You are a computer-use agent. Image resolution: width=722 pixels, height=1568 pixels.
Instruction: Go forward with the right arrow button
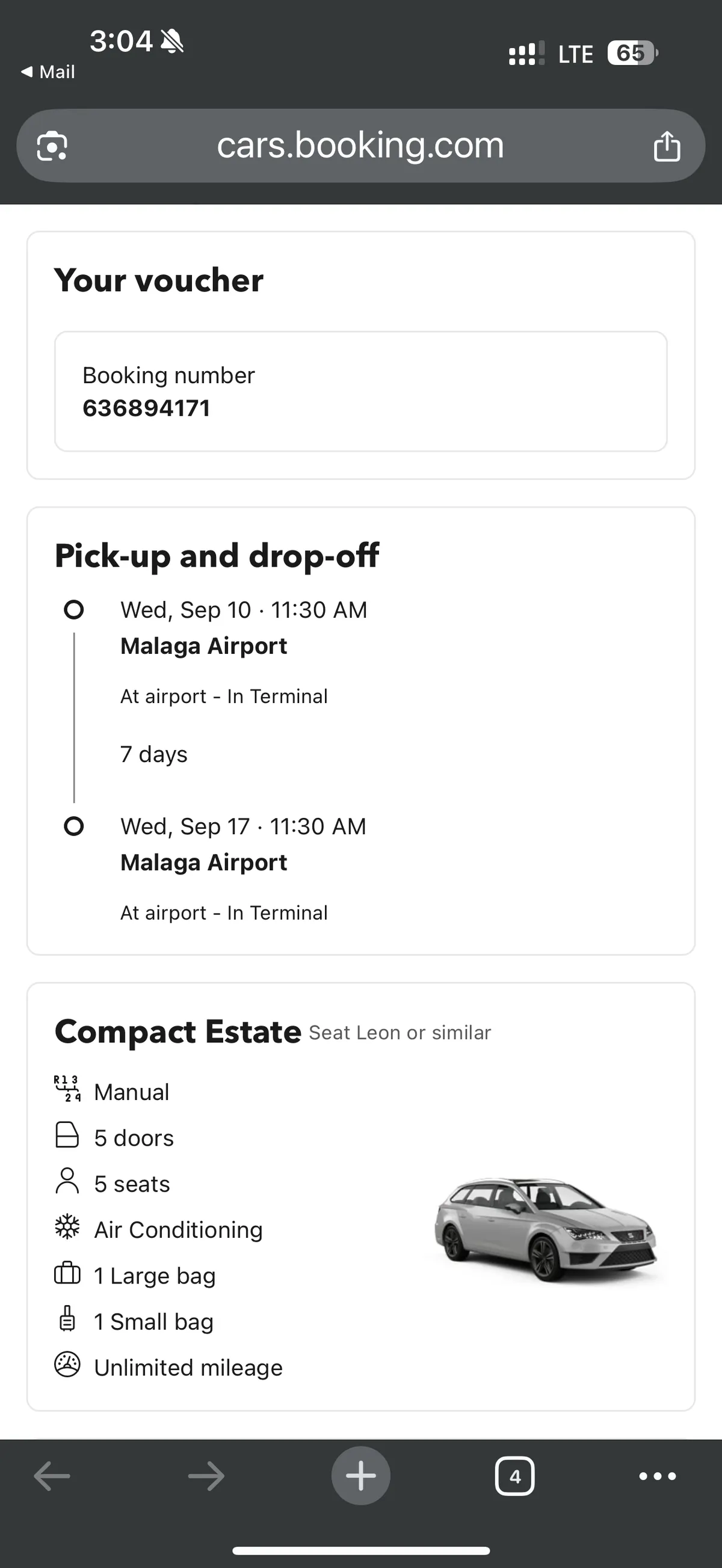click(206, 1476)
